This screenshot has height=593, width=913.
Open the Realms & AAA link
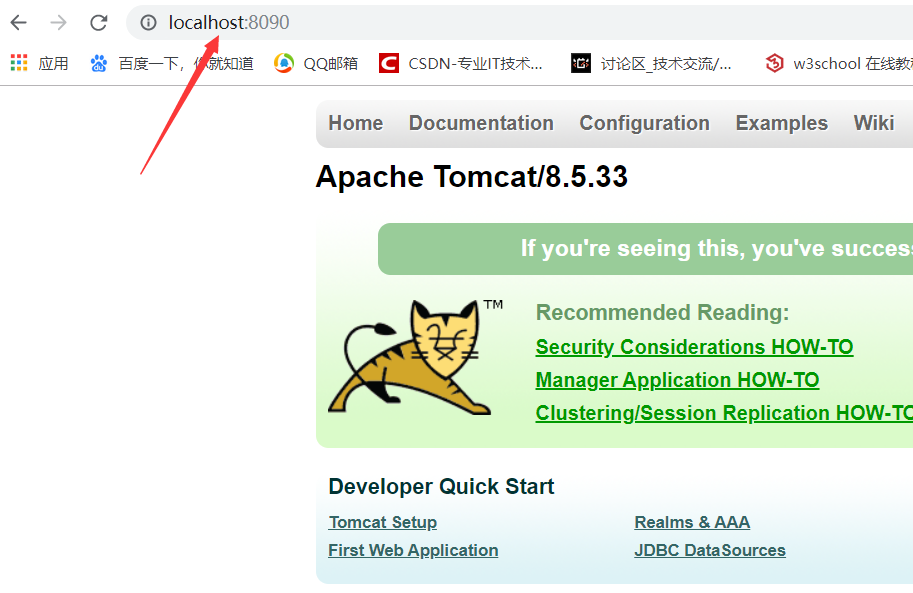[692, 523]
